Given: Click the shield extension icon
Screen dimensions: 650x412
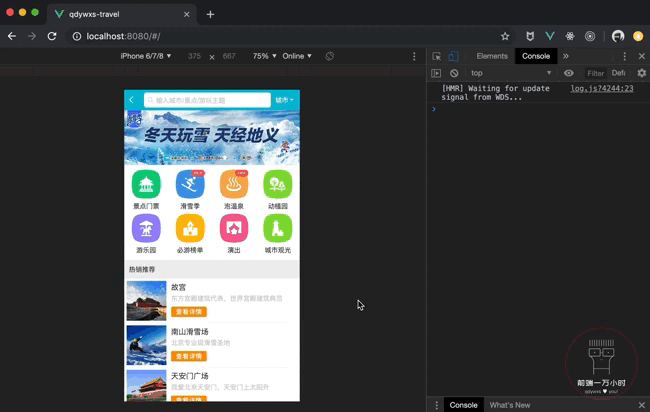Looking at the screenshot, I should 530,36.
